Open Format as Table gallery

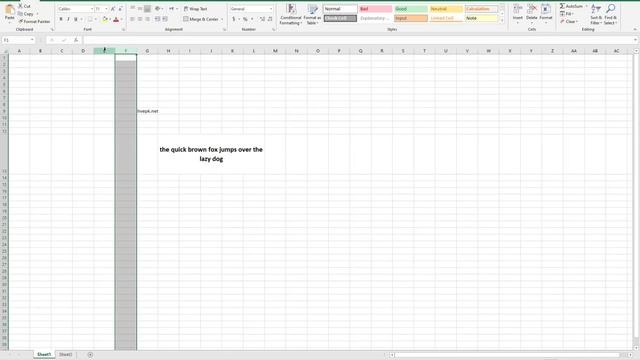[312, 14]
